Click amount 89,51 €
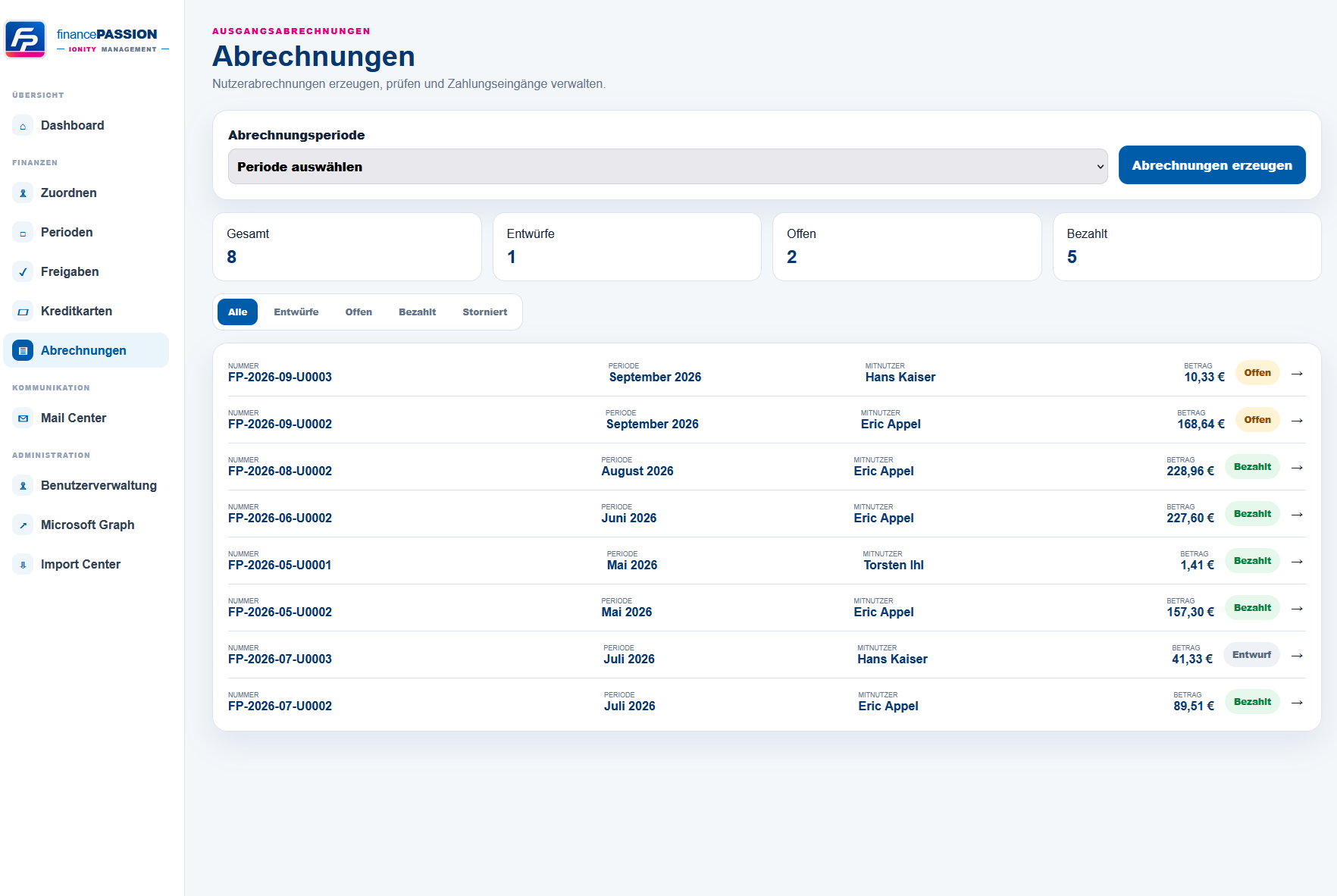This screenshot has height=896, width=1337. click(x=1194, y=706)
